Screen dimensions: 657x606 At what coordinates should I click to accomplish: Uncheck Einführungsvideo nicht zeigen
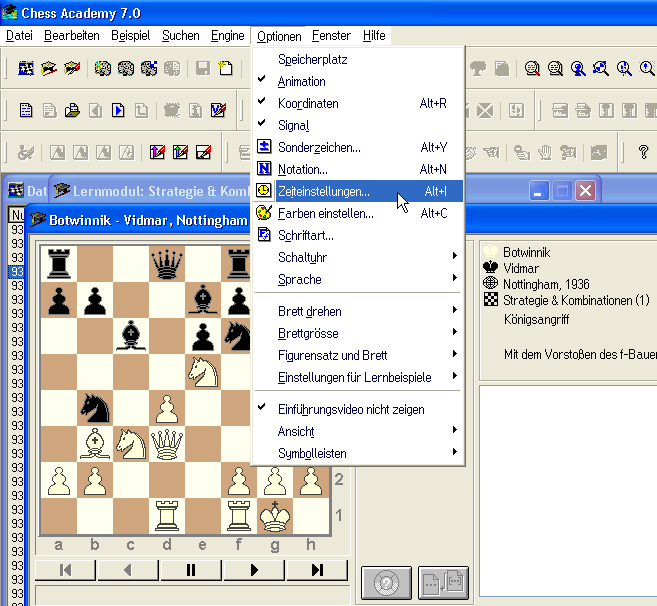[359, 409]
